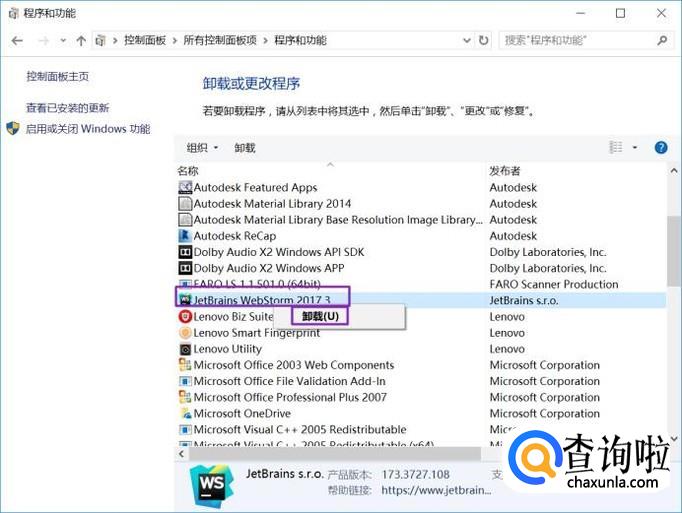Select Dolby Audio X2 Windows API SDK icon
This screenshot has height=513, width=682.
(x=185, y=252)
